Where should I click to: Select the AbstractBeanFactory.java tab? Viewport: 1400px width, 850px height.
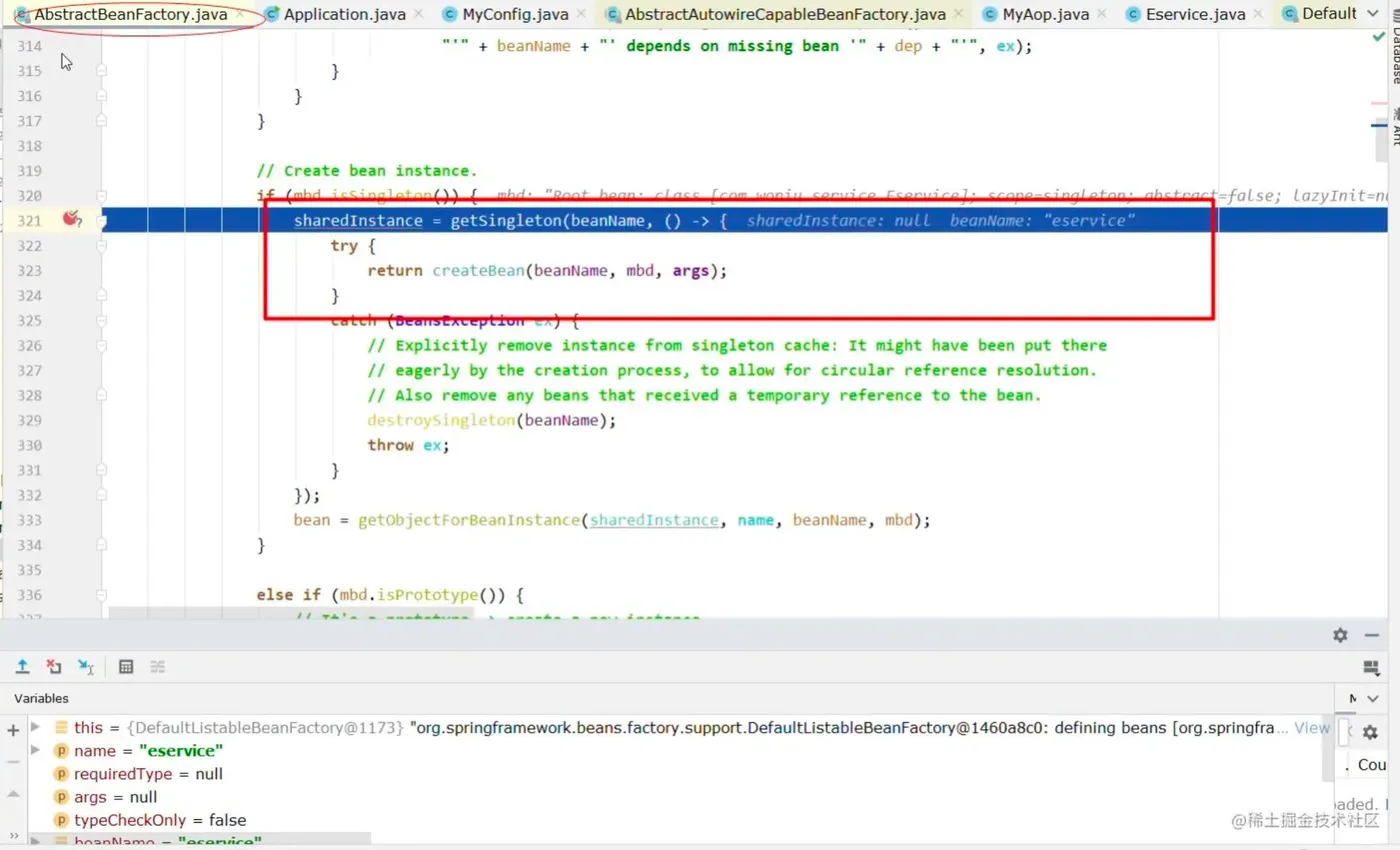[131, 15]
